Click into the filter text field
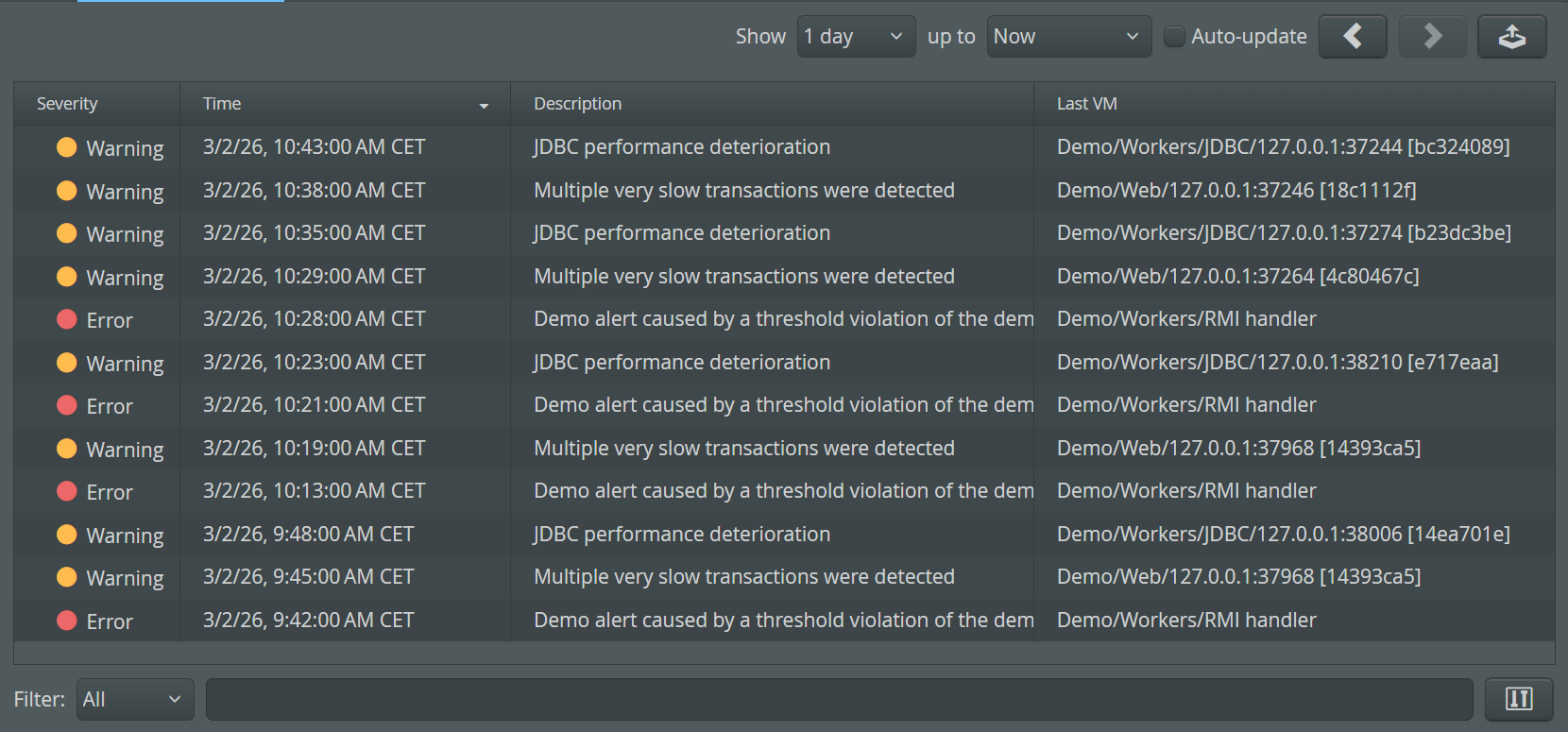The width and height of the screenshot is (1568, 732). point(839,700)
